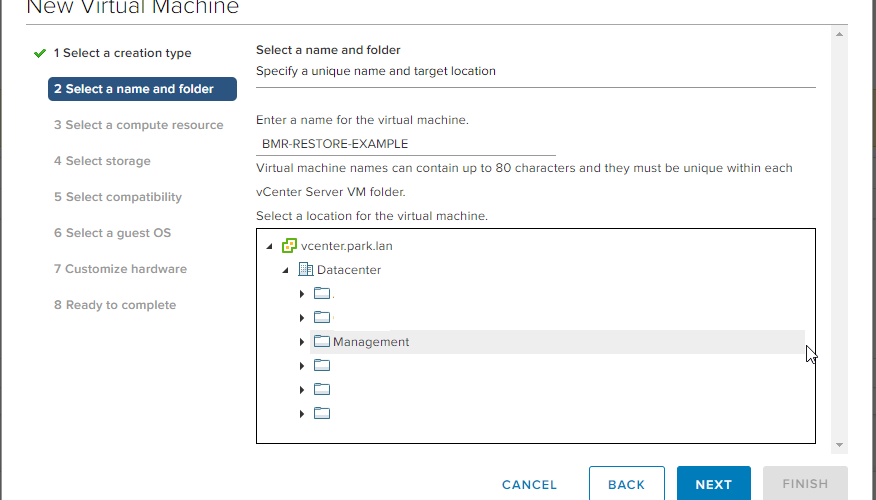Click the vCenter server icon for vcenter.park.lan

click(x=289, y=246)
